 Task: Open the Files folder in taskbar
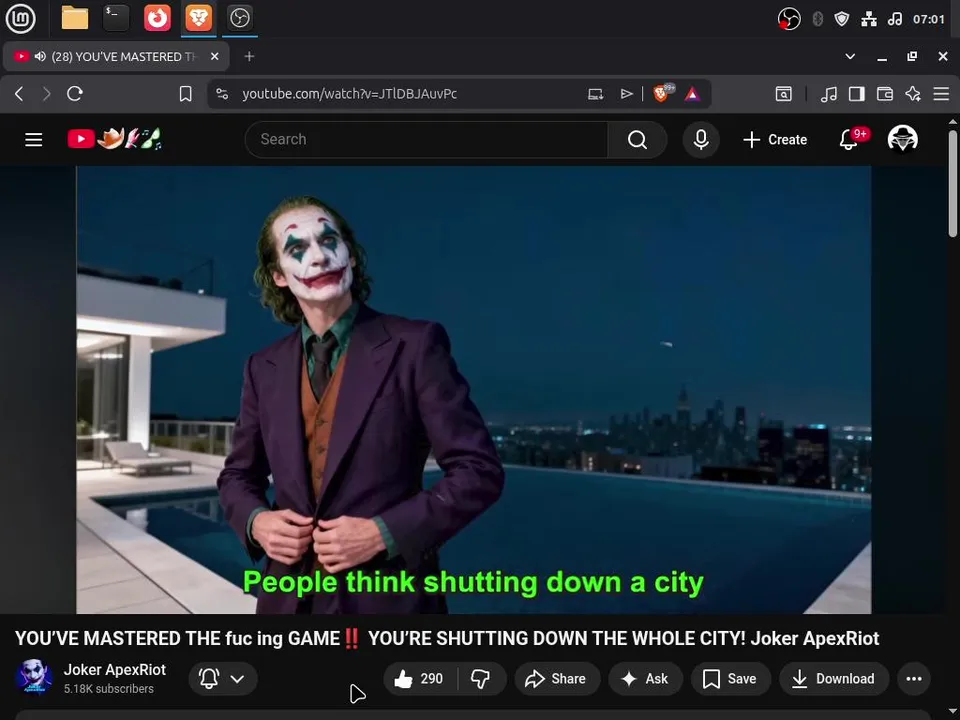click(75, 18)
